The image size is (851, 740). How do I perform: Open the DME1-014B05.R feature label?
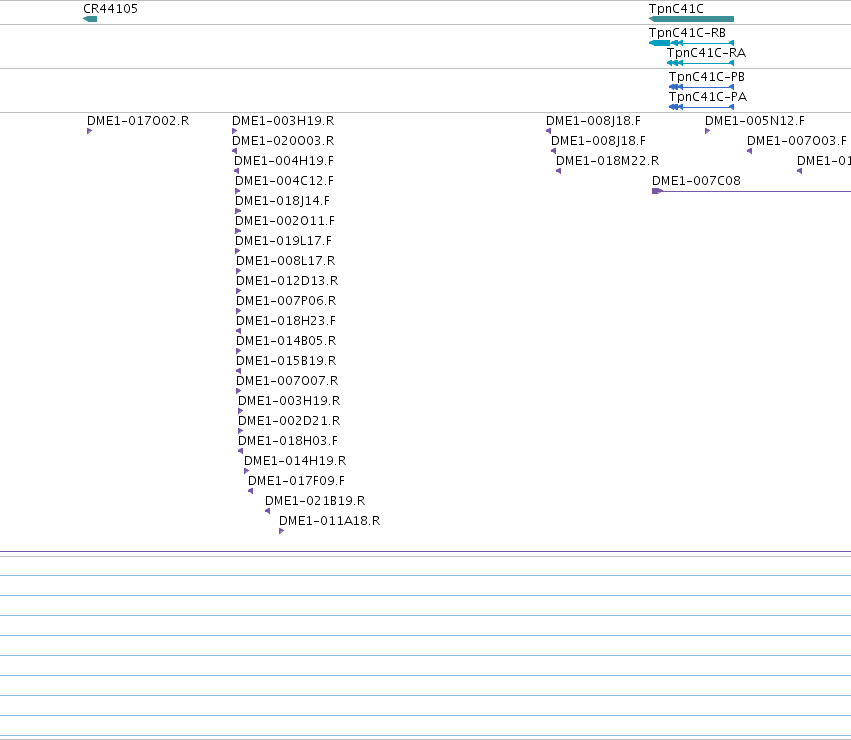pyautogui.click(x=286, y=341)
